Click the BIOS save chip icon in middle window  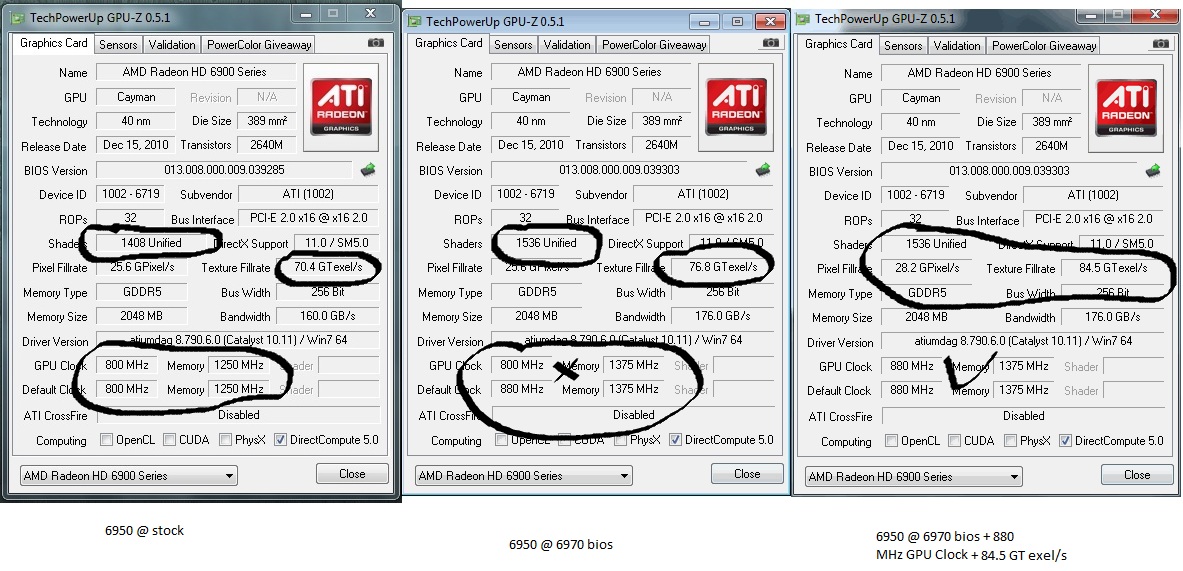(x=764, y=170)
